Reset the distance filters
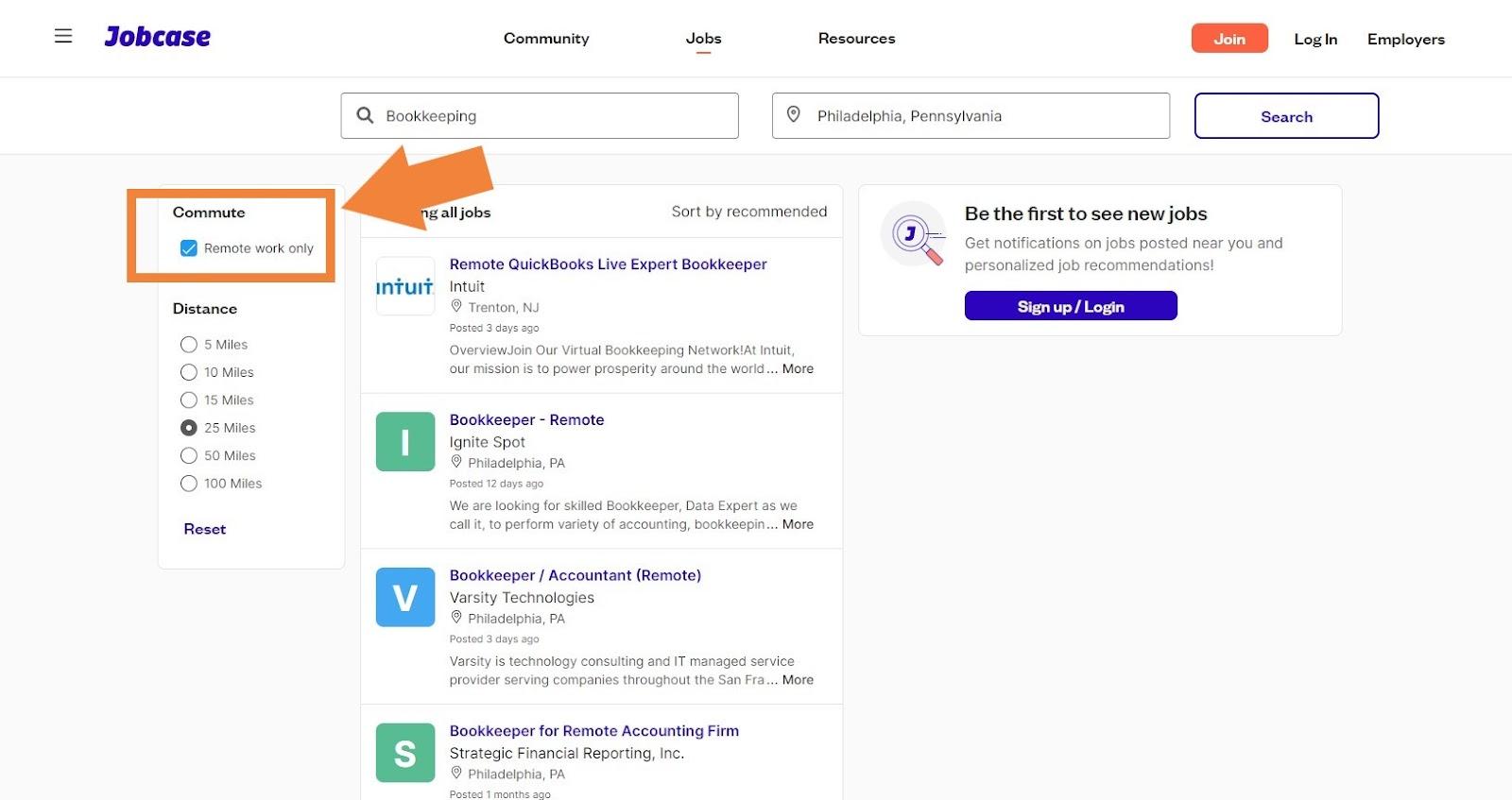 205,529
